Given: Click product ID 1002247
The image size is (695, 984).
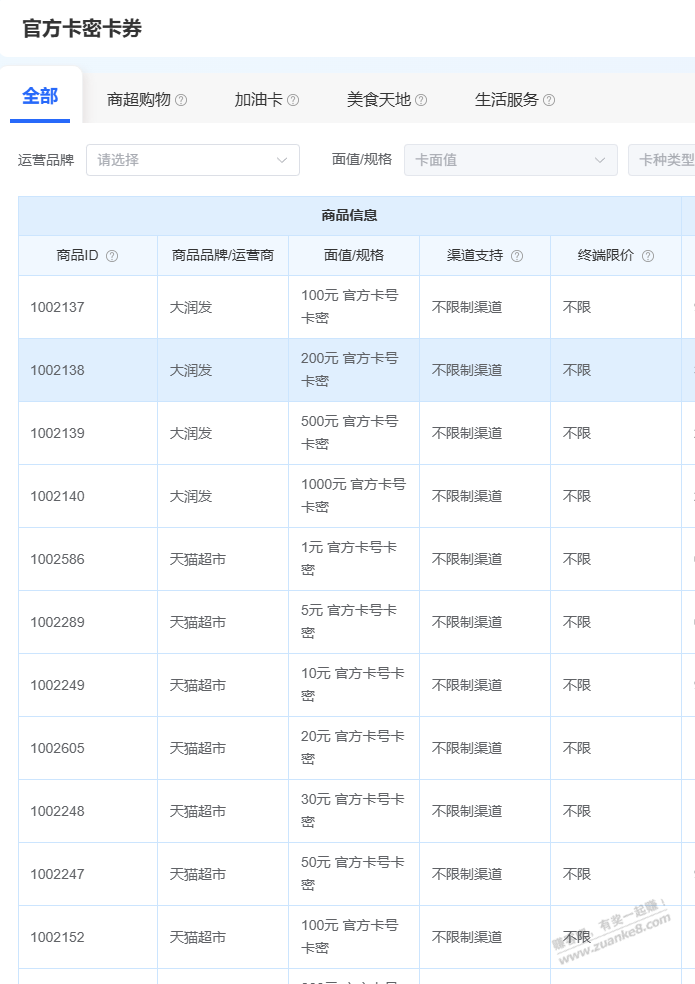Looking at the screenshot, I should point(57,874).
